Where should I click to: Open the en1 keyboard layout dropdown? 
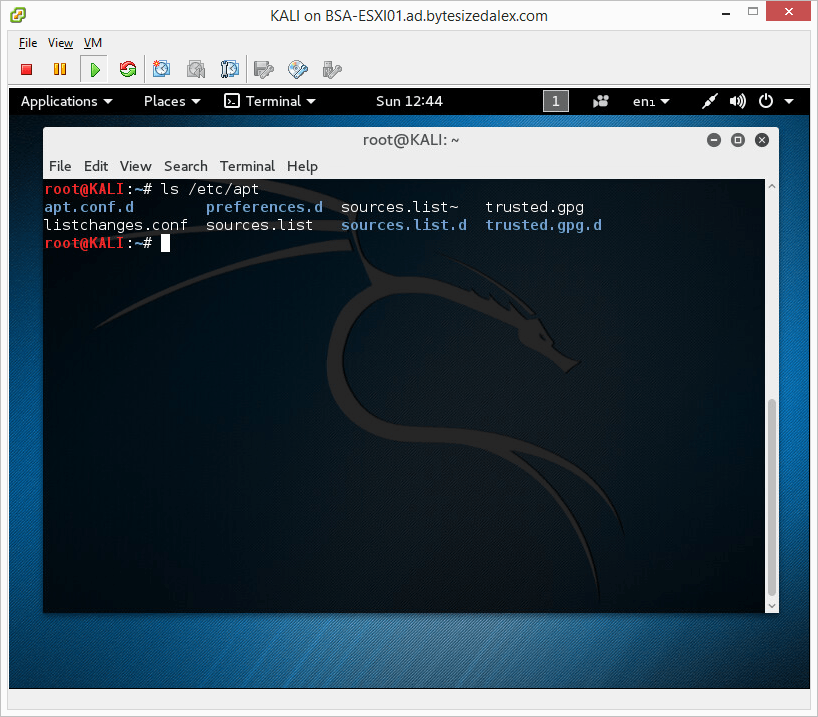click(x=650, y=101)
